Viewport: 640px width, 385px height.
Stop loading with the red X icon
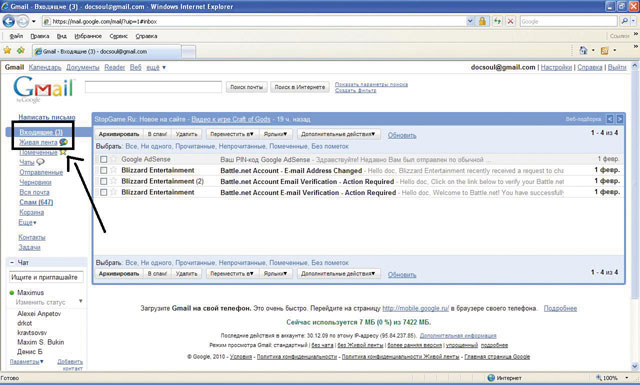click(x=511, y=21)
